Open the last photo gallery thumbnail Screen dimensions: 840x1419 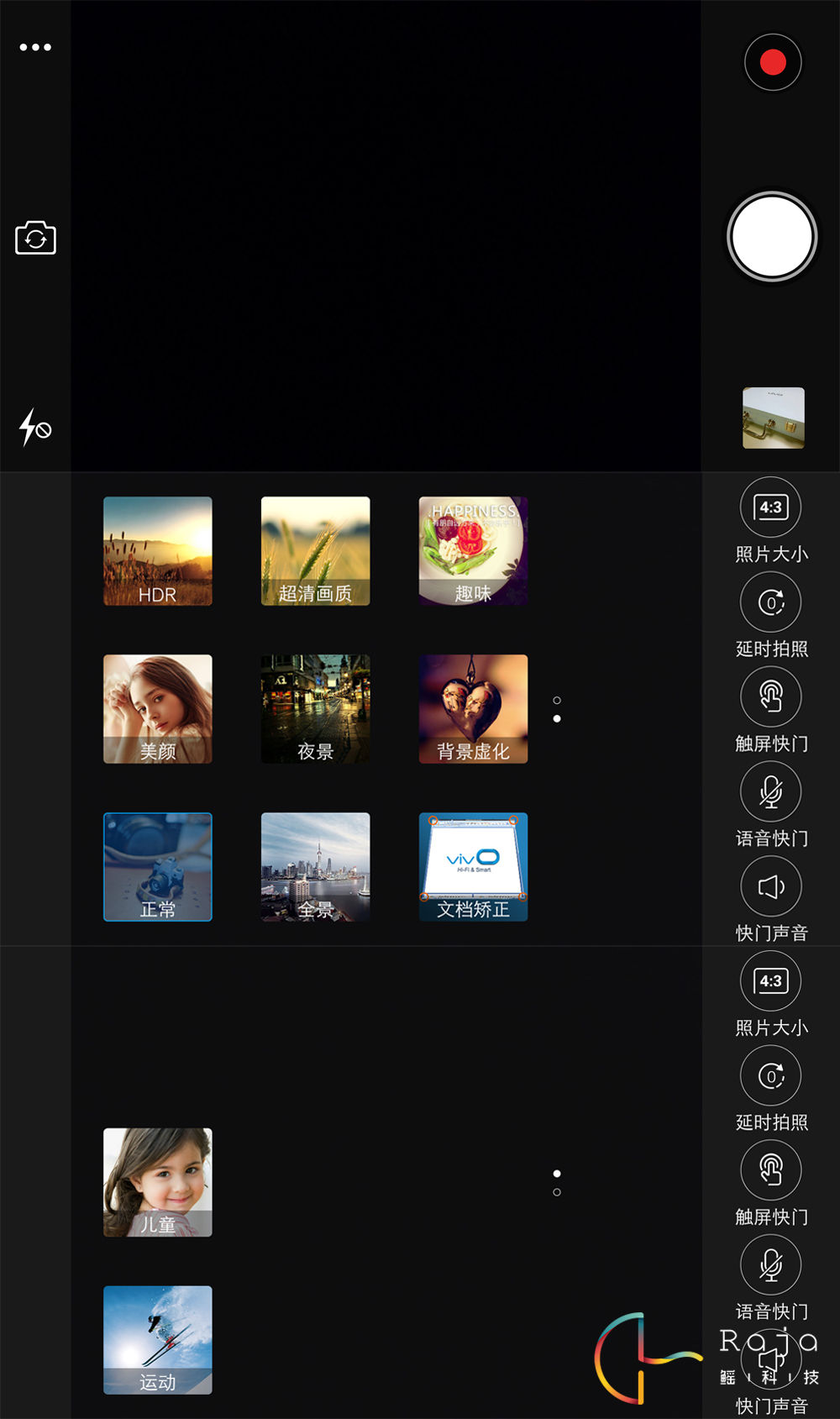coord(773,418)
